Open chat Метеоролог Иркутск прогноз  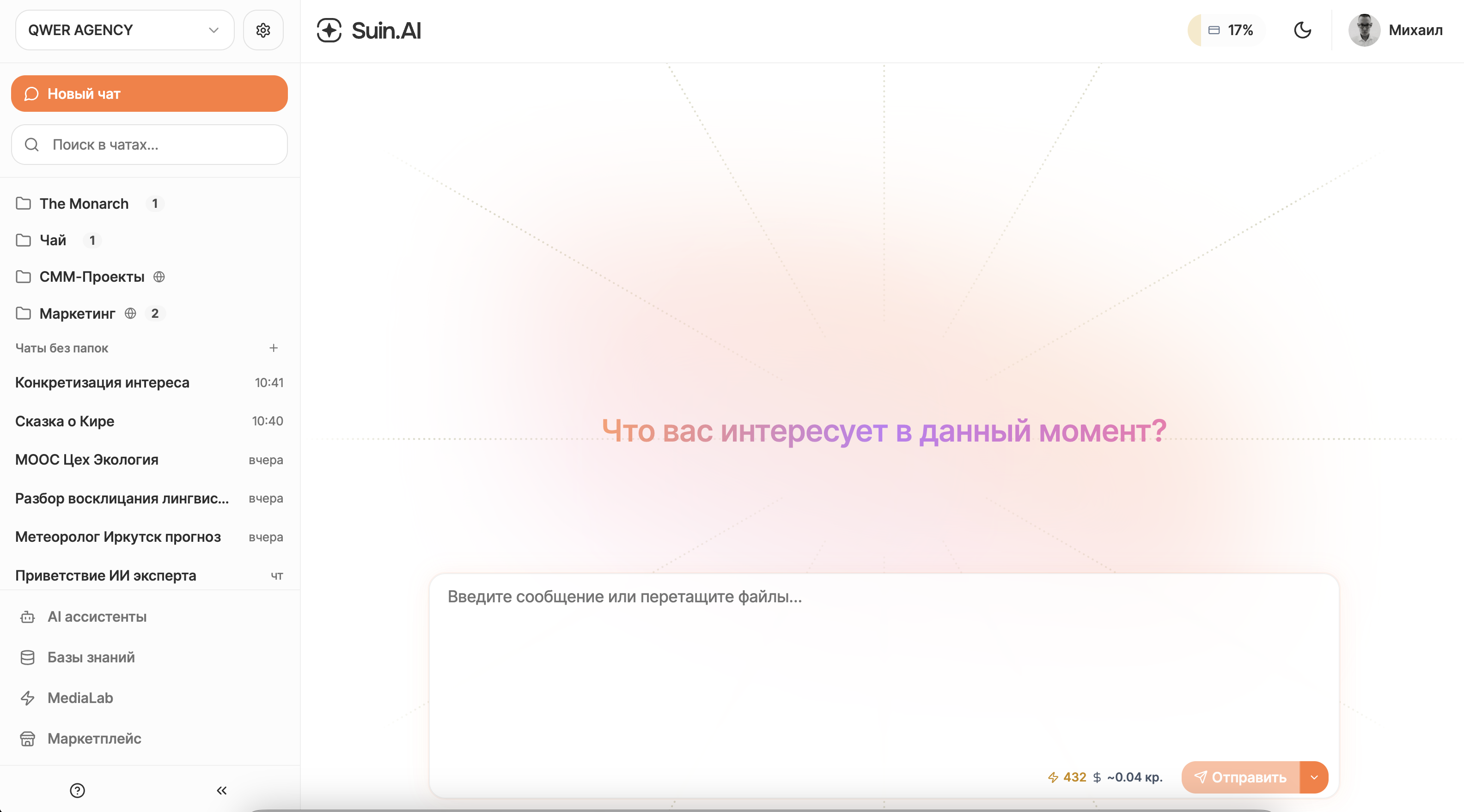[x=118, y=536]
